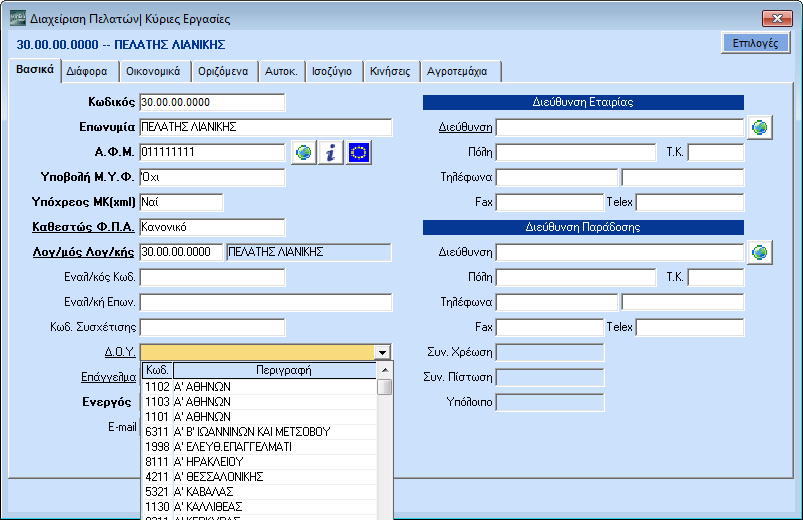This screenshot has width=803, height=520.
Task: Click the globe icon next to Α.Φ.Μ. field
Action: click(x=303, y=152)
